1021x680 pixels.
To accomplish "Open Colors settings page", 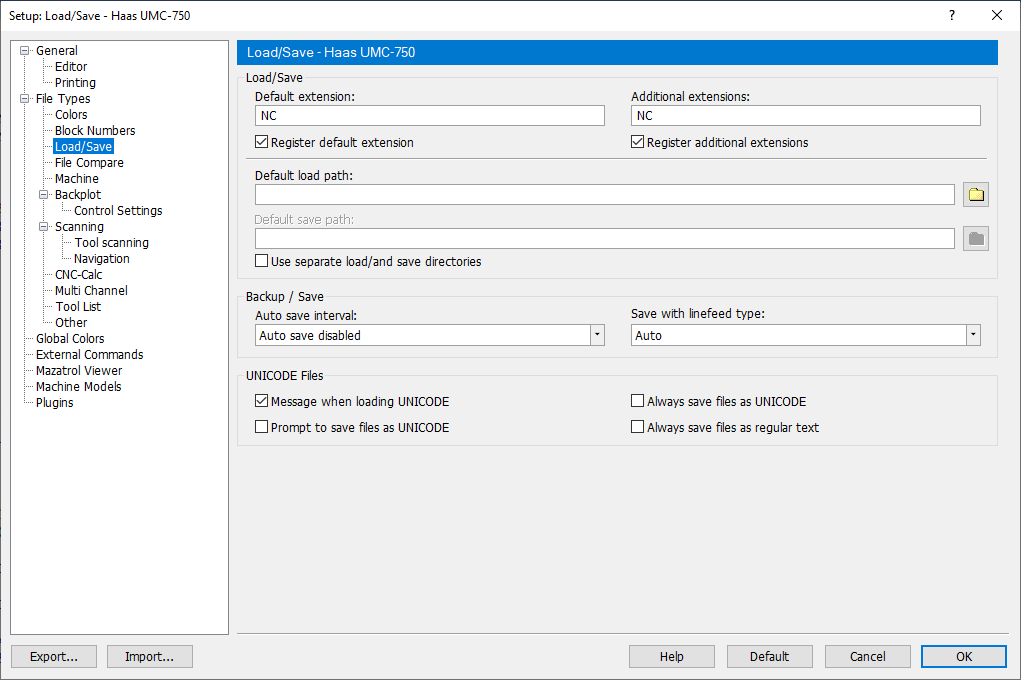I will coord(71,115).
